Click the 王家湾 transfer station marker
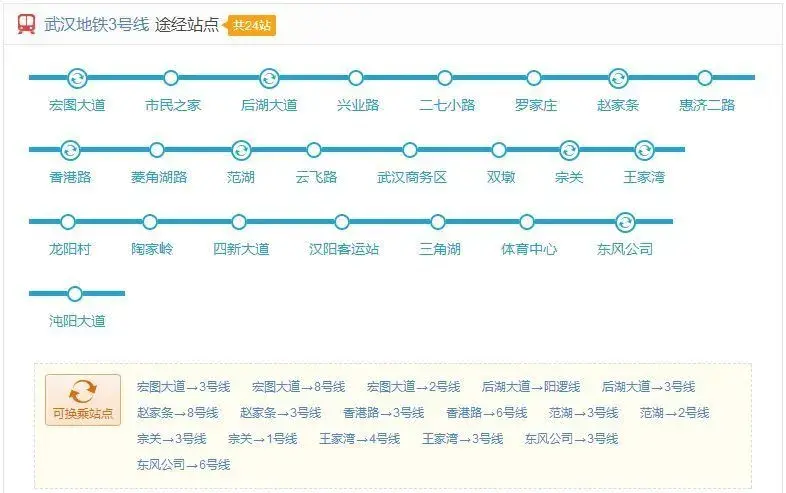Viewport: 786px width, 493px height. click(x=644, y=150)
